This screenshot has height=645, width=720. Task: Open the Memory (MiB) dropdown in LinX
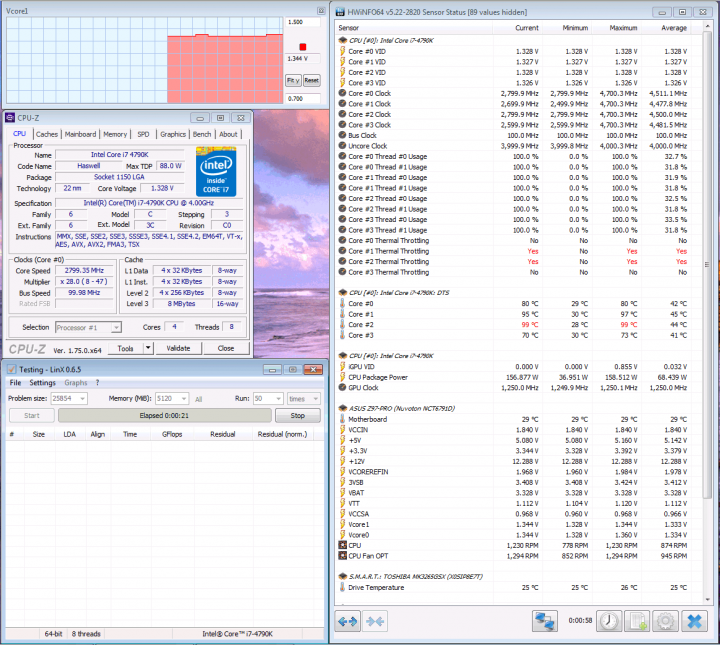pos(184,398)
